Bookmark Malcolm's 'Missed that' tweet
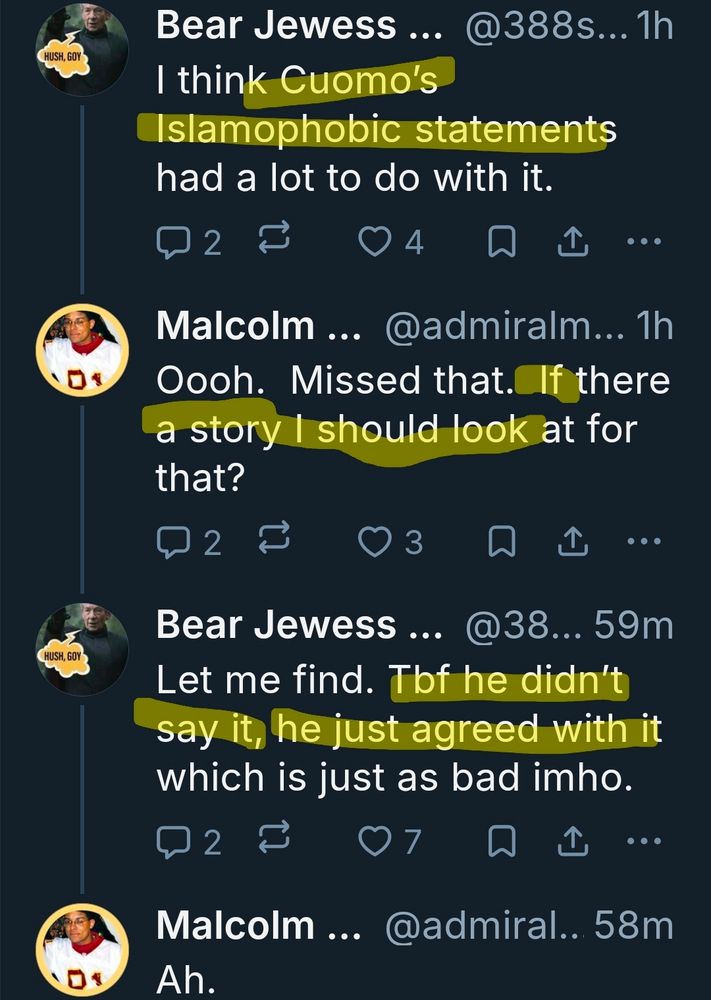The width and height of the screenshot is (711, 1000). coord(503,541)
